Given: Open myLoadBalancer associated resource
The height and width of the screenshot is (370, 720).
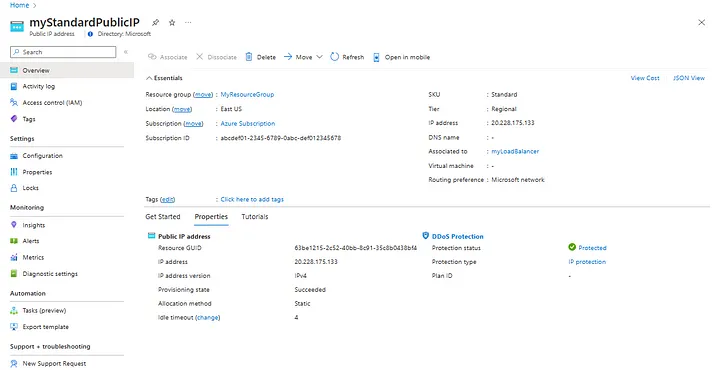Looking at the screenshot, I should (515, 151).
